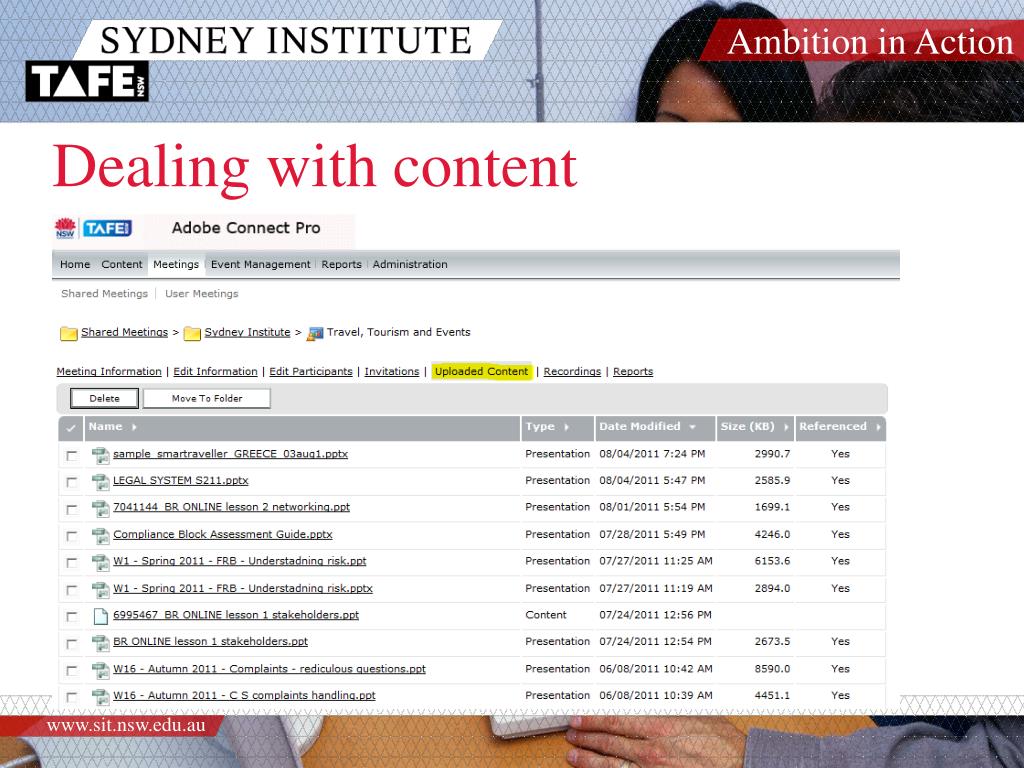Switch to the Content tab

point(121,264)
